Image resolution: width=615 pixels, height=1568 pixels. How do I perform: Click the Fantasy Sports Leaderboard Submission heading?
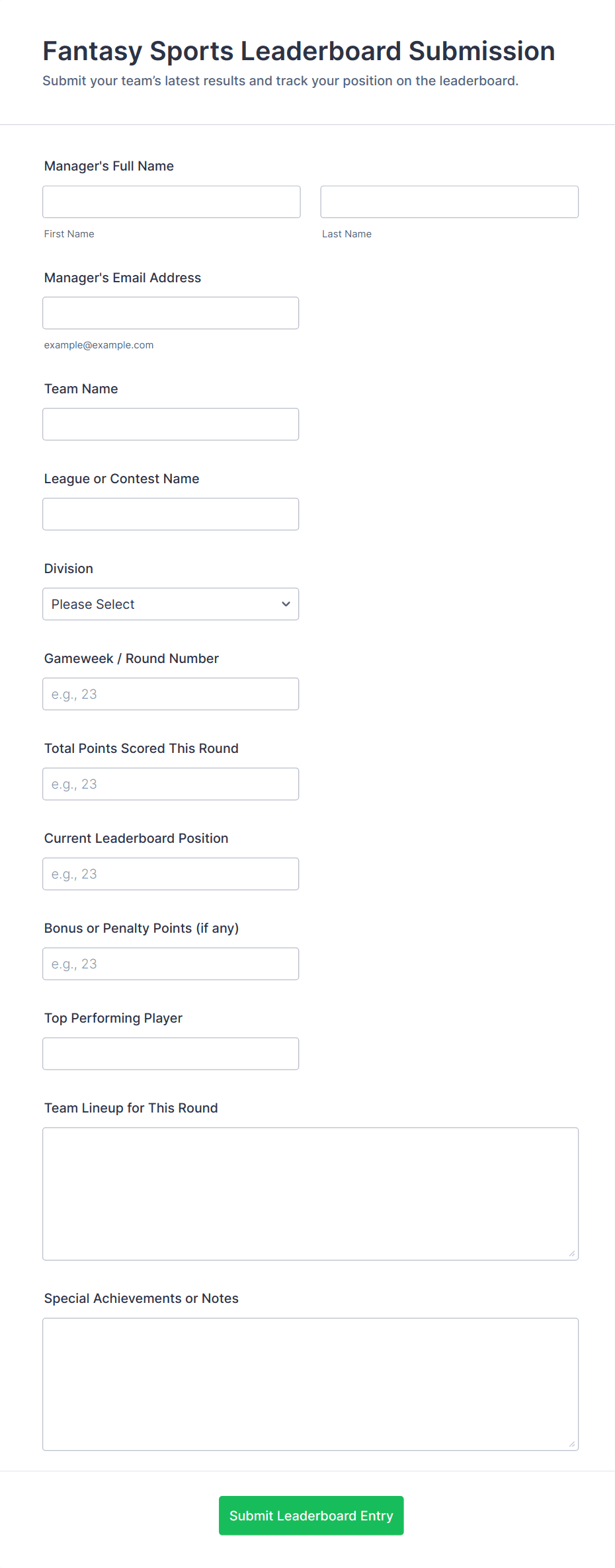click(299, 51)
